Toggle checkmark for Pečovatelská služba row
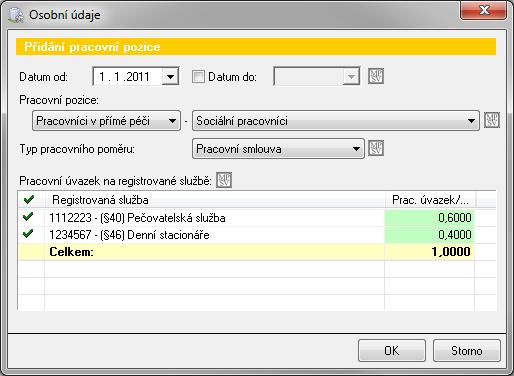 pyautogui.click(x=29, y=217)
